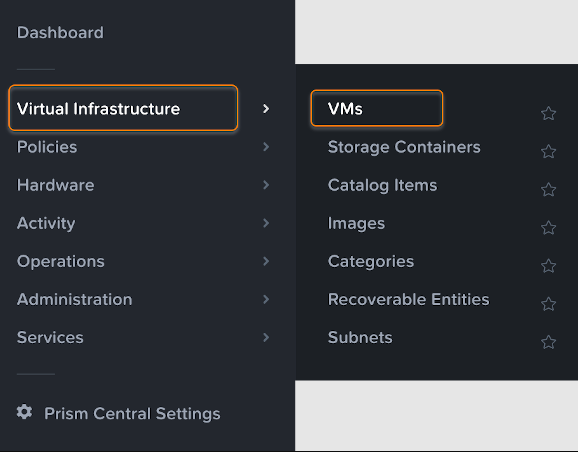Expand the Activity submenu chevron
578x452 pixels.
(266, 223)
